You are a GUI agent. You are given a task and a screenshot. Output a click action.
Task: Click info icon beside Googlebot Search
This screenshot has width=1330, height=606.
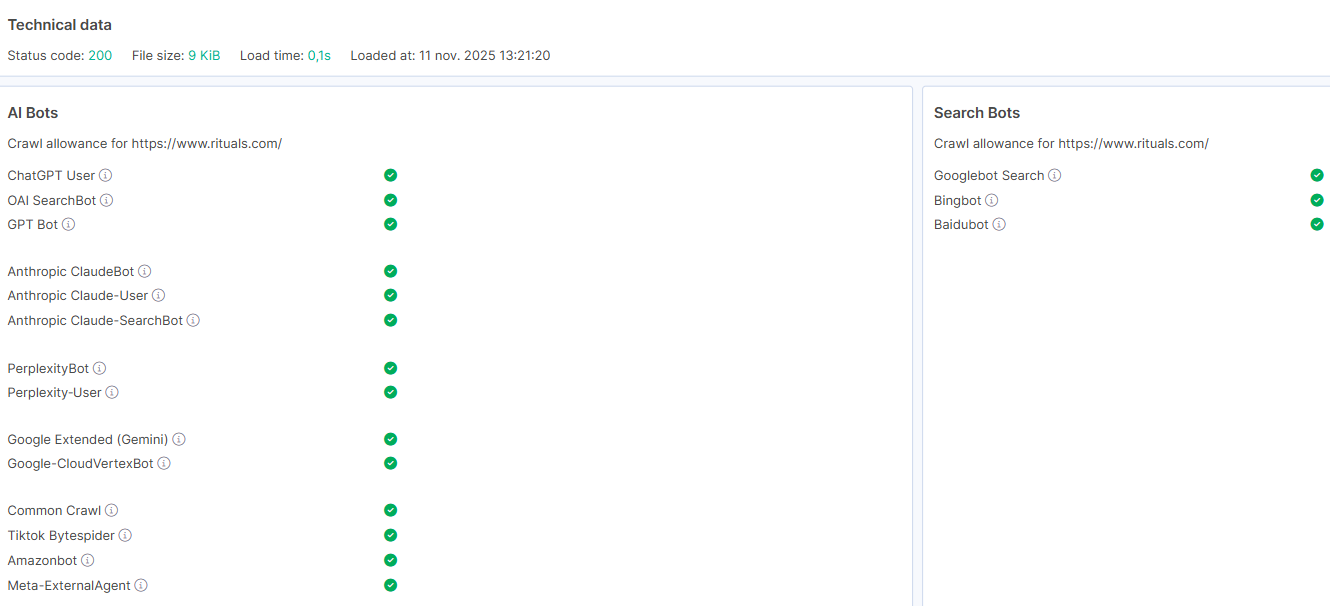pos(1055,176)
